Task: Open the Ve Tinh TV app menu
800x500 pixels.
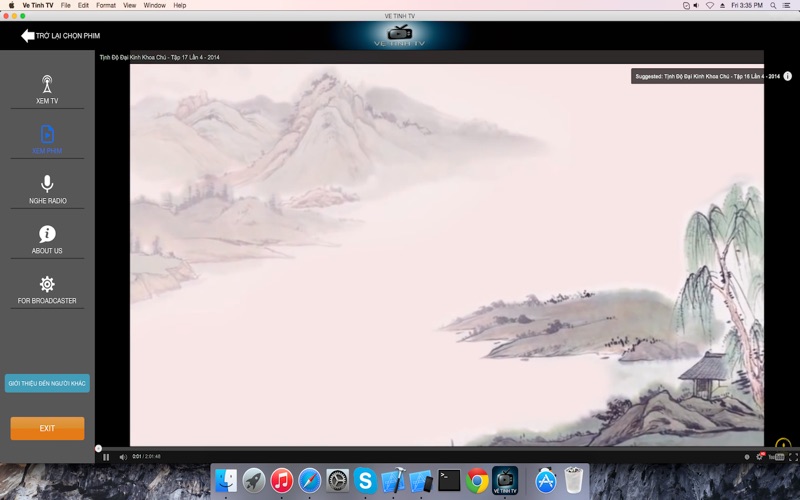Action: 38,5
